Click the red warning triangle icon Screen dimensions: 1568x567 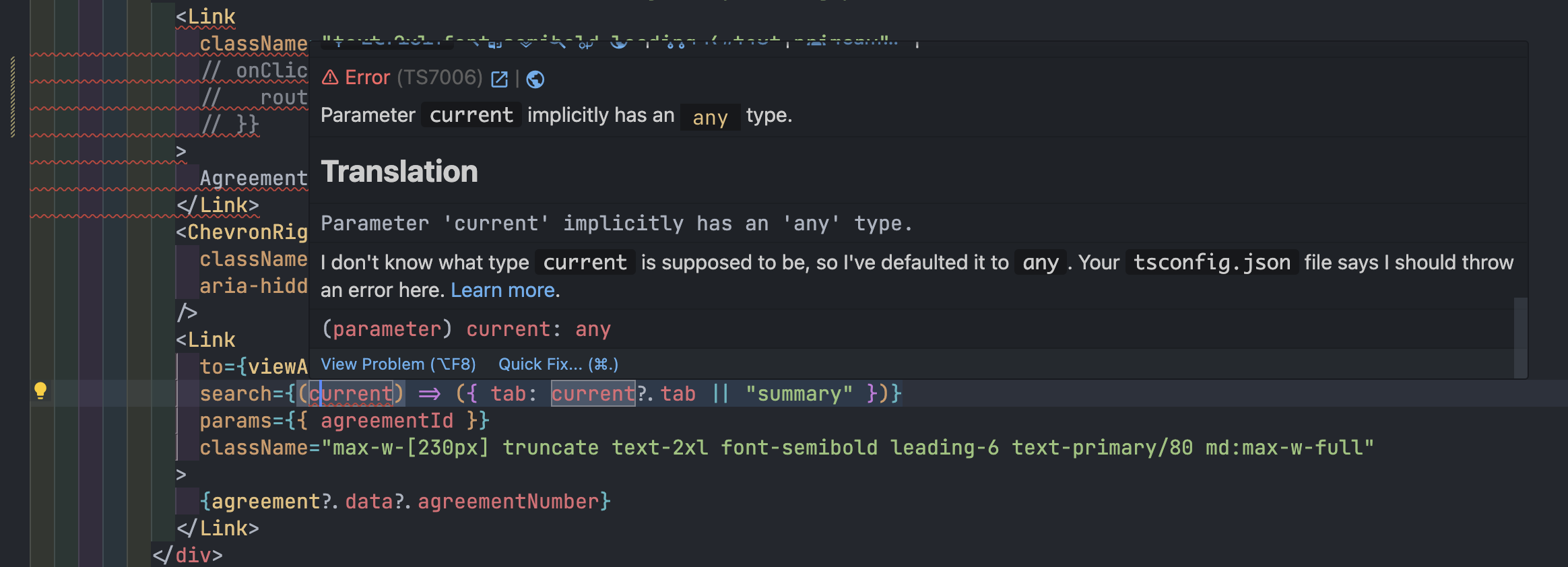[x=330, y=78]
